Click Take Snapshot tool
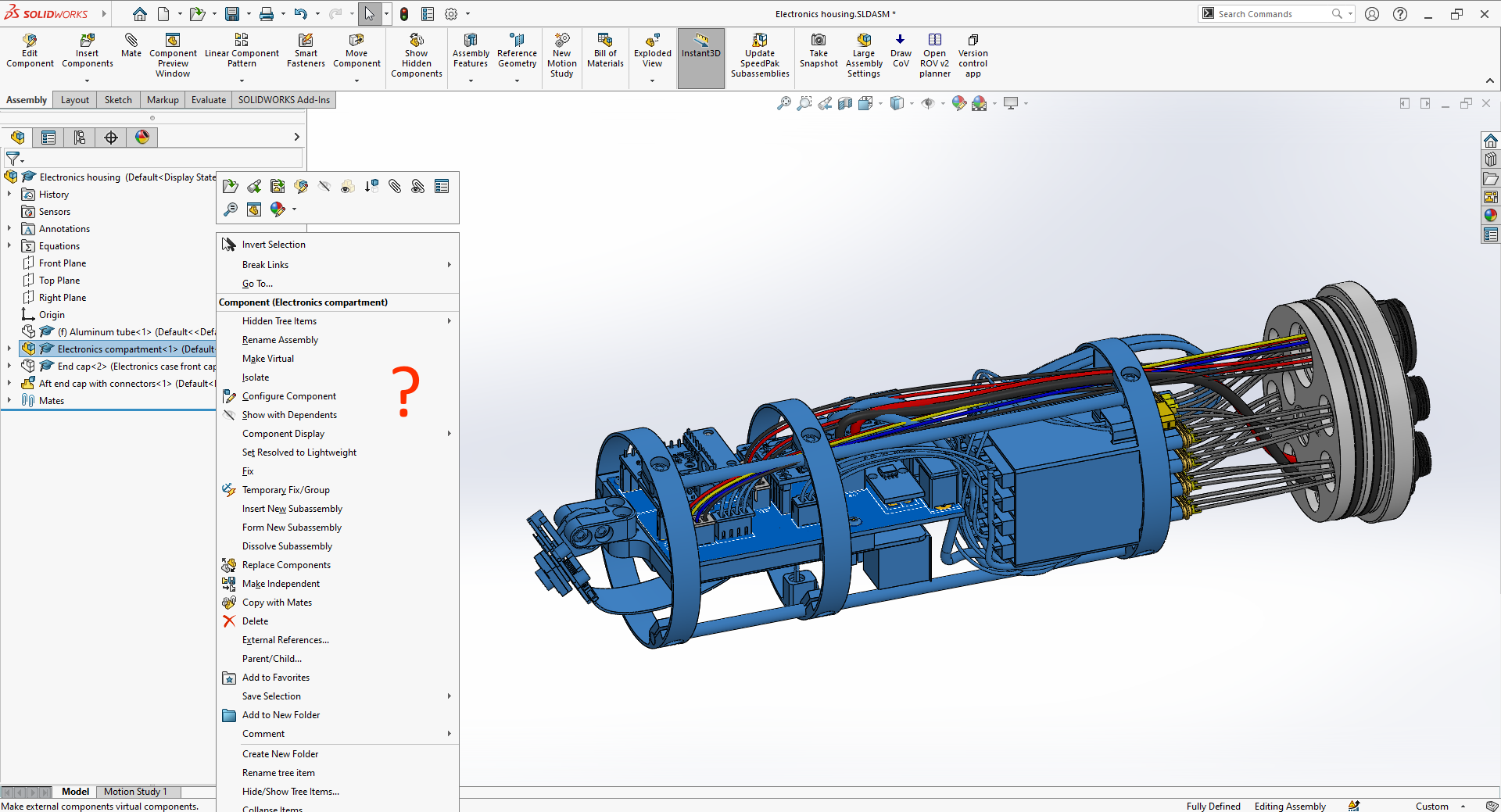This screenshot has width=1501, height=812. (x=819, y=52)
